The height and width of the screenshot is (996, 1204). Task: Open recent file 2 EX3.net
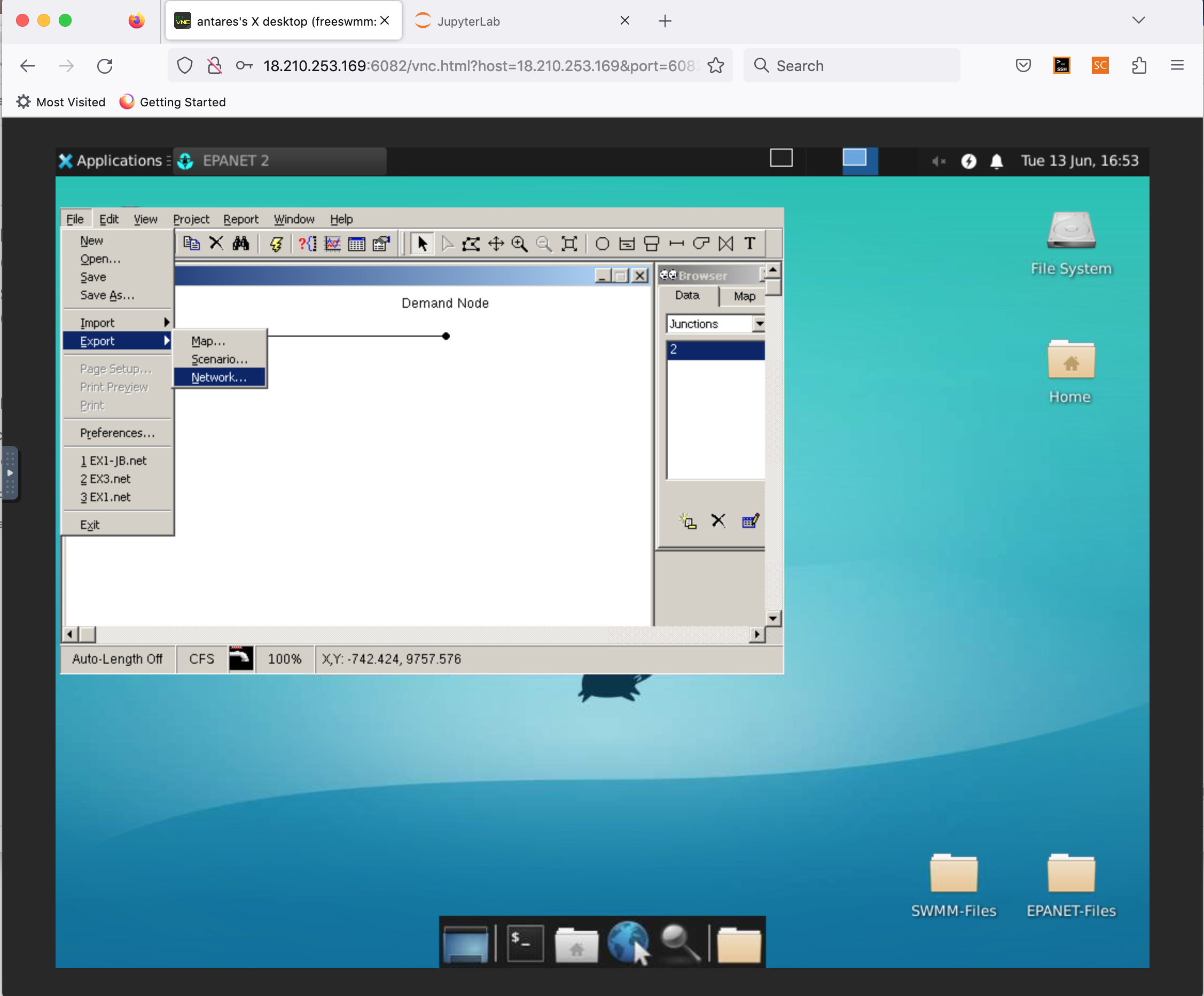coord(118,479)
